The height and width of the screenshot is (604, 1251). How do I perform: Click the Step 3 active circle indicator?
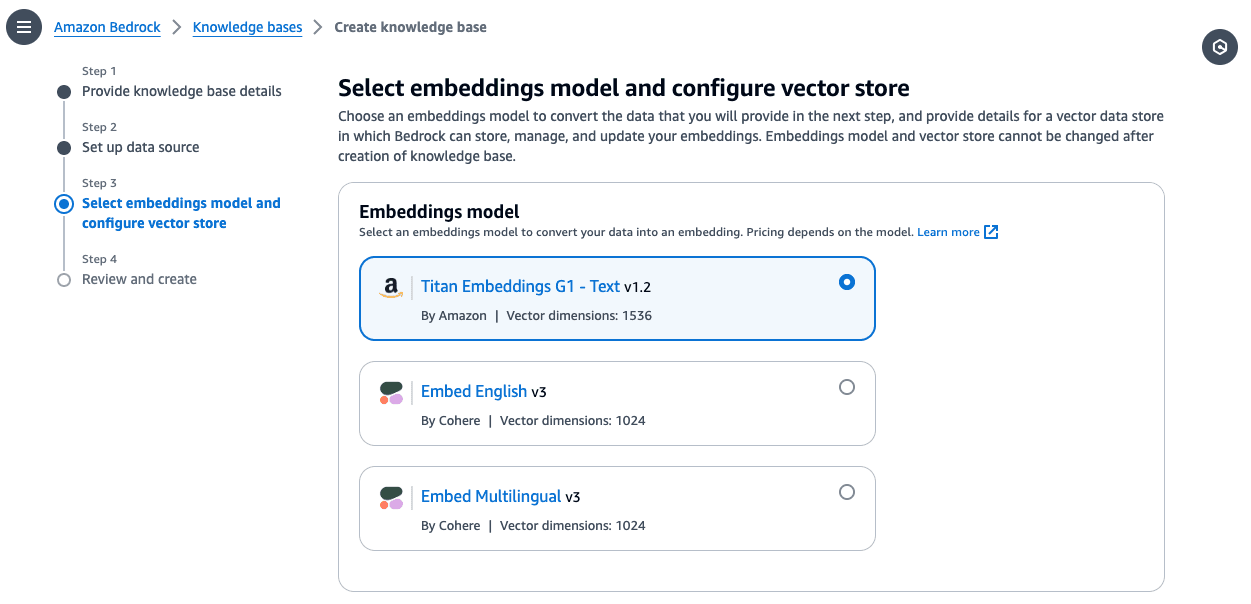[64, 204]
